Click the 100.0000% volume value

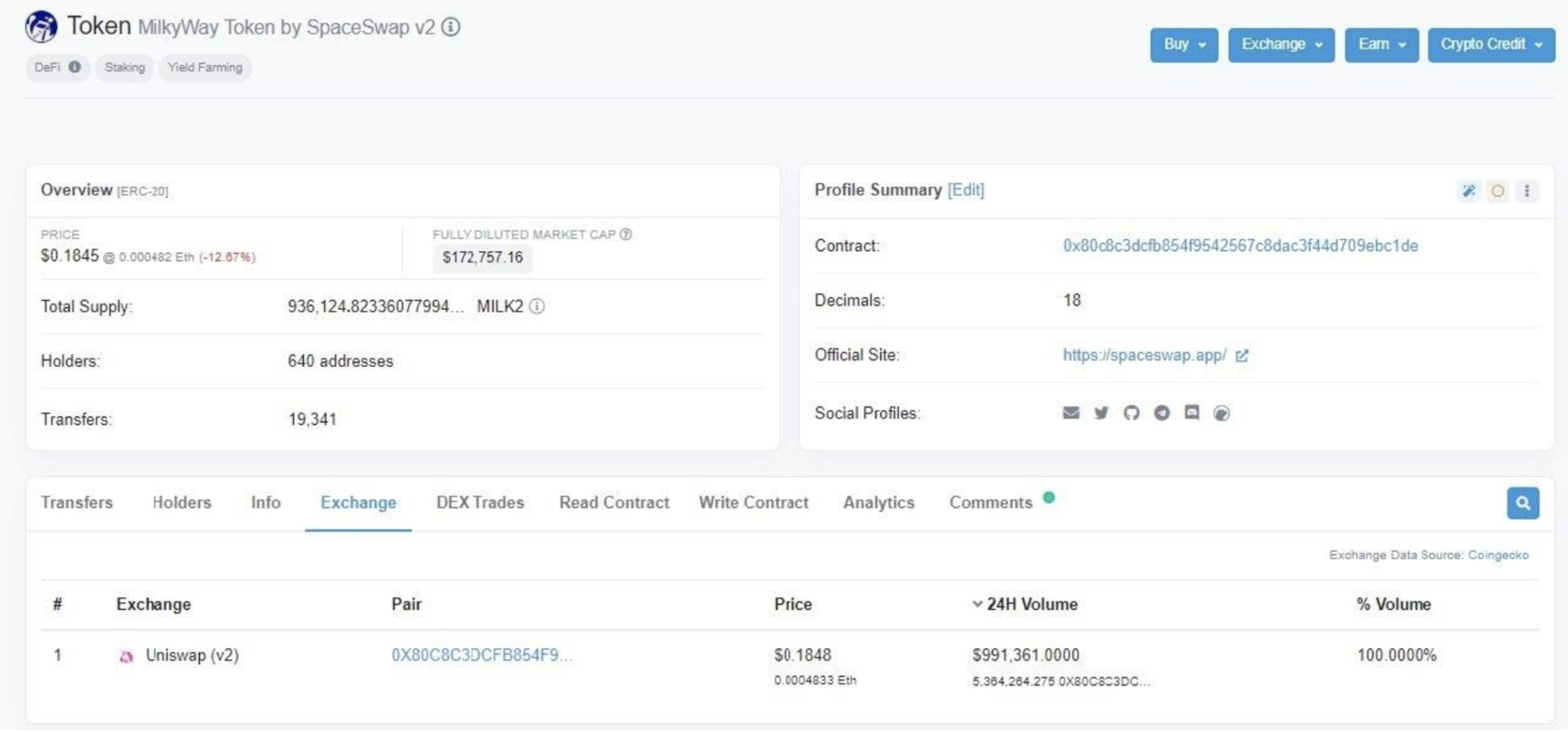1396,656
